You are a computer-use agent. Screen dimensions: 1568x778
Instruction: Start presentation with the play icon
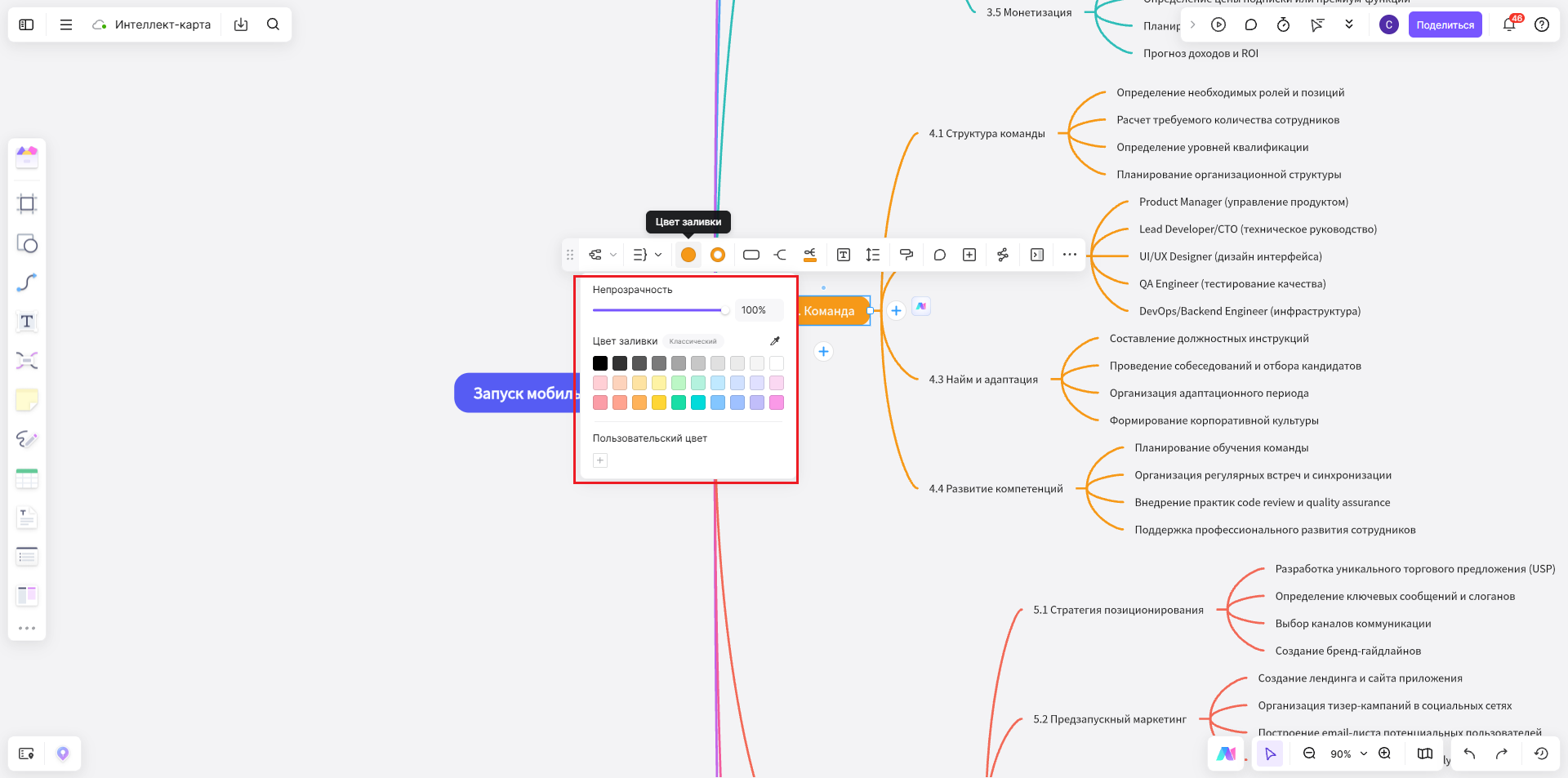[x=1218, y=24]
